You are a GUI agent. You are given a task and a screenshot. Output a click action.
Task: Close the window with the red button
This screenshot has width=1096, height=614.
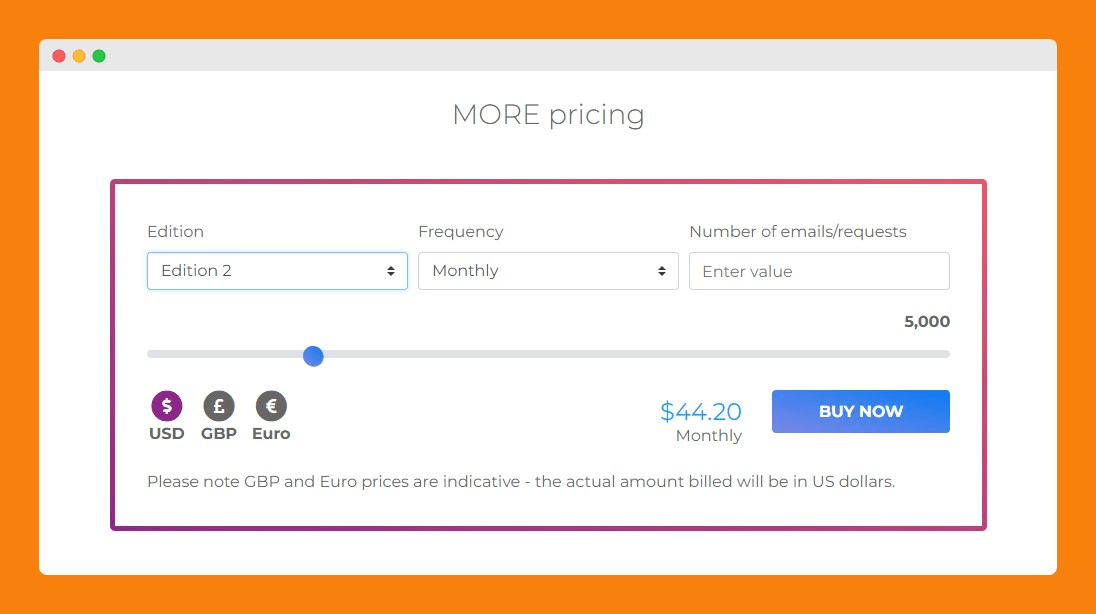(x=59, y=56)
